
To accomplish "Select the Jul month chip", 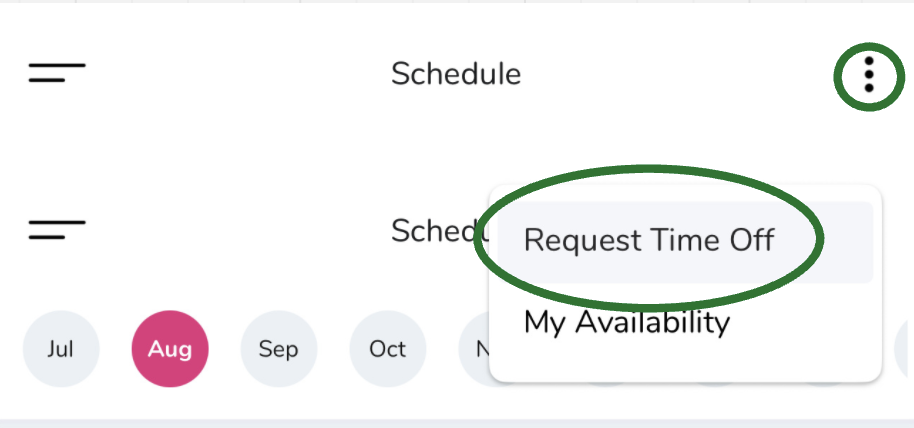I will point(61,349).
